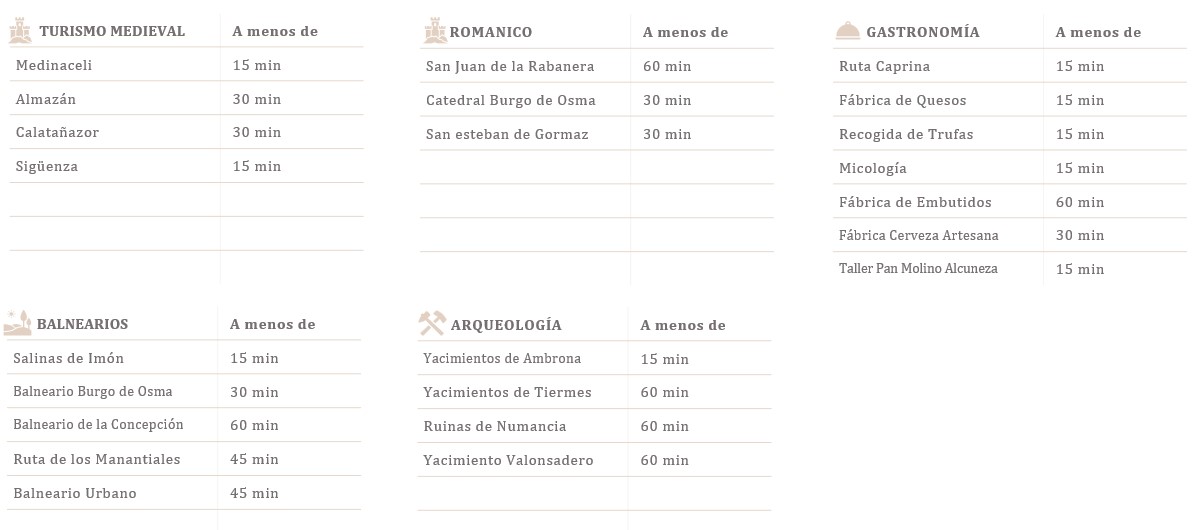1200x530 pixels.
Task: Open the Recogida de Trufas activity
Action: pyautogui.click(x=906, y=134)
